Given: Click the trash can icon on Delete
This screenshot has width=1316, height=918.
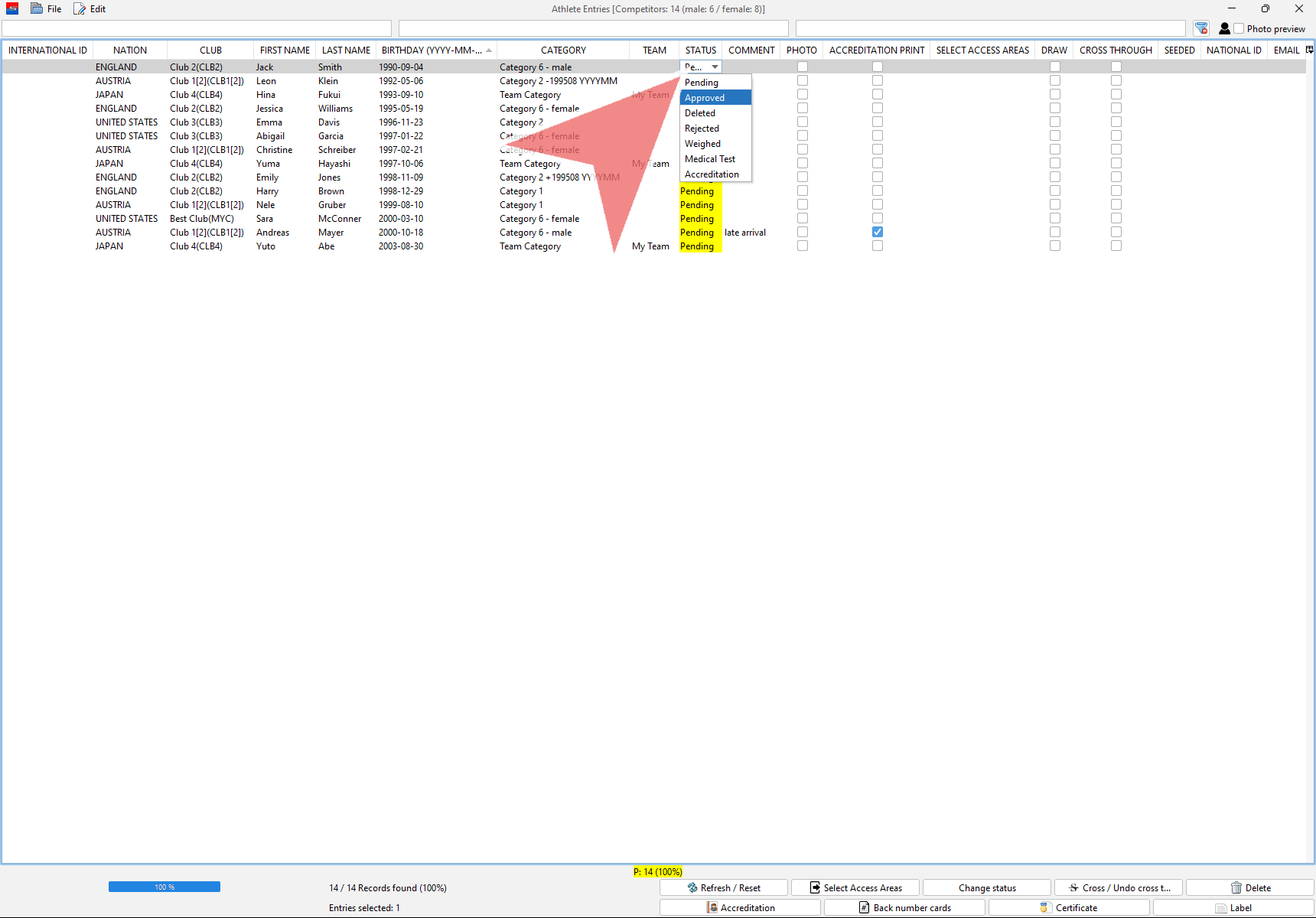Looking at the screenshot, I should click(1236, 888).
